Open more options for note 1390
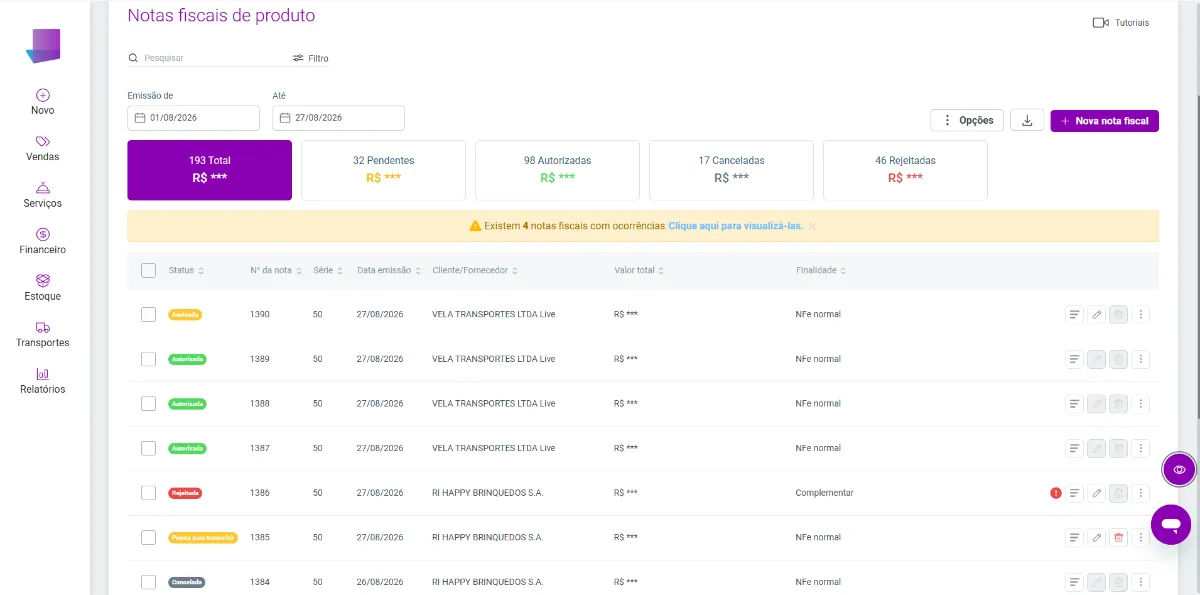This screenshot has width=1200, height=595. coord(1142,314)
